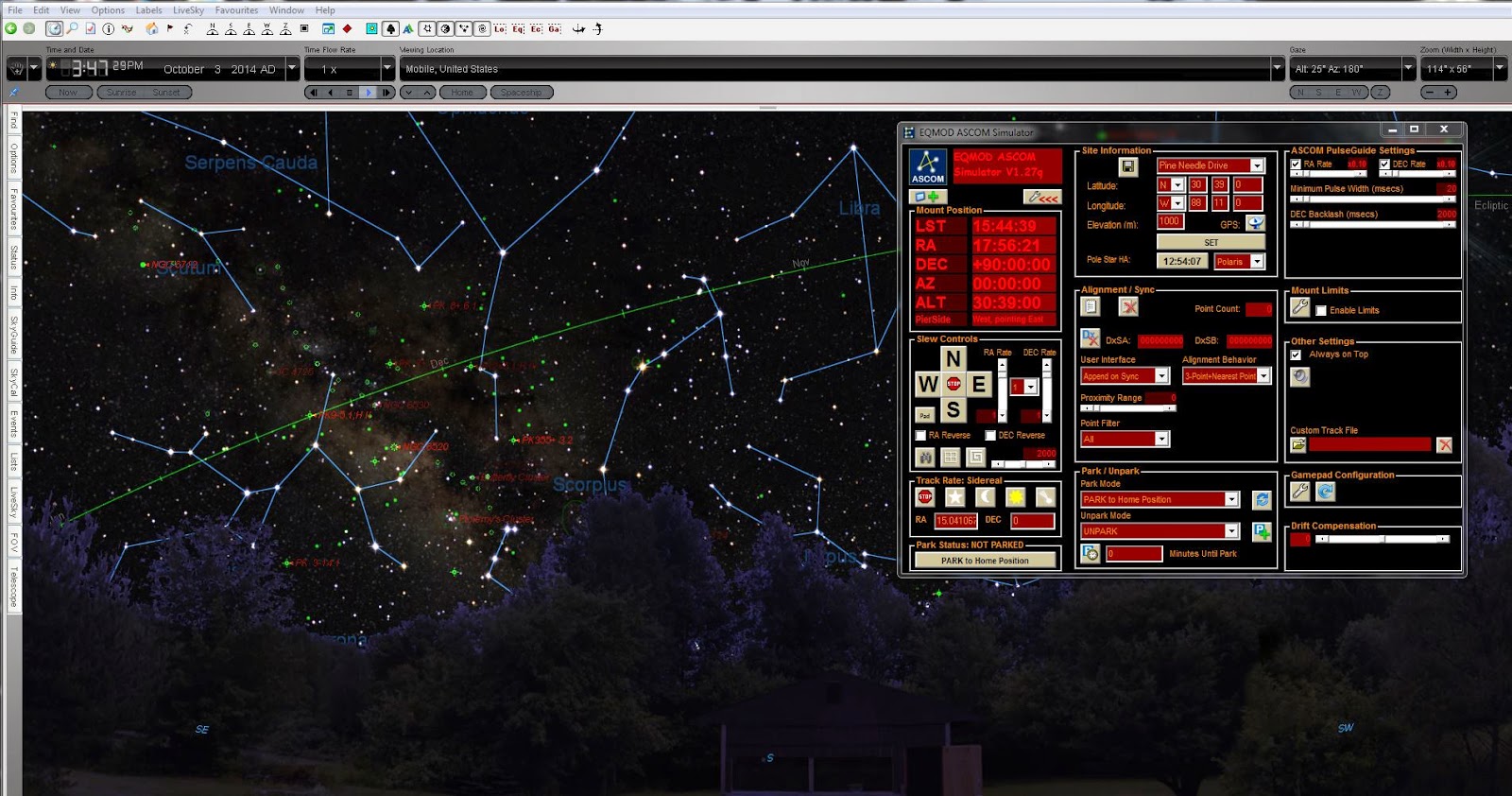This screenshot has width=1512, height=796.
Task: Open the Latitude N hemisphere dropdown
Action: point(1177,184)
